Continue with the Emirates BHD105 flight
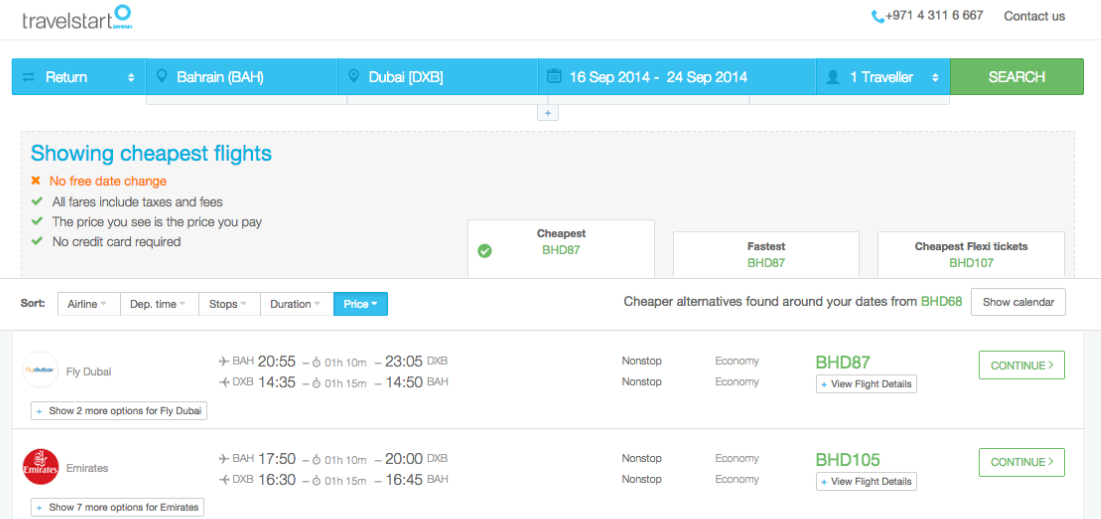The height and width of the screenshot is (519, 1101). point(1022,462)
